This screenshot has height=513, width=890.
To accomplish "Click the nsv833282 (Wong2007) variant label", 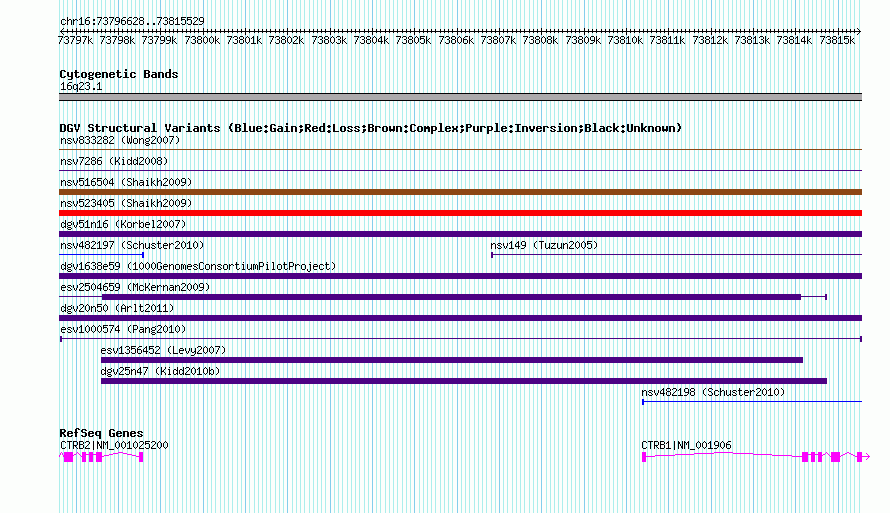I will coord(120,140).
